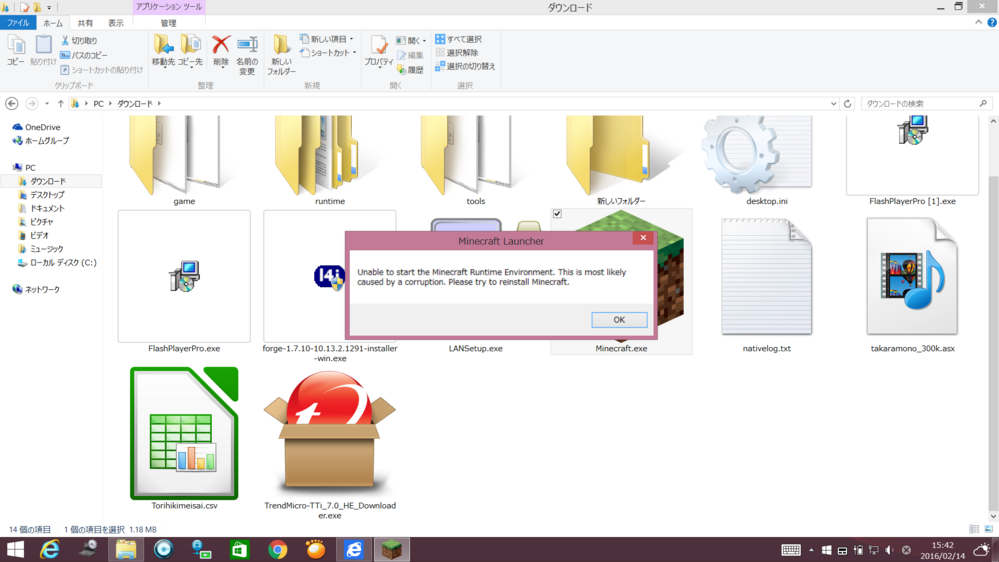The image size is (999, 562).
Task: Click the New folder (新しいフォルダー) icon
Action: click(x=281, y=55)
